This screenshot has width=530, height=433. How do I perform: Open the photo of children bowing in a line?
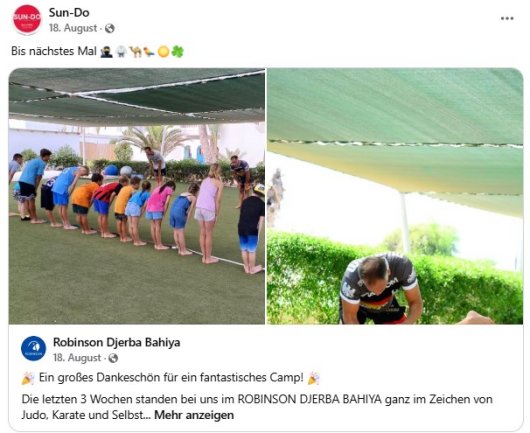(x=137, y=196)
